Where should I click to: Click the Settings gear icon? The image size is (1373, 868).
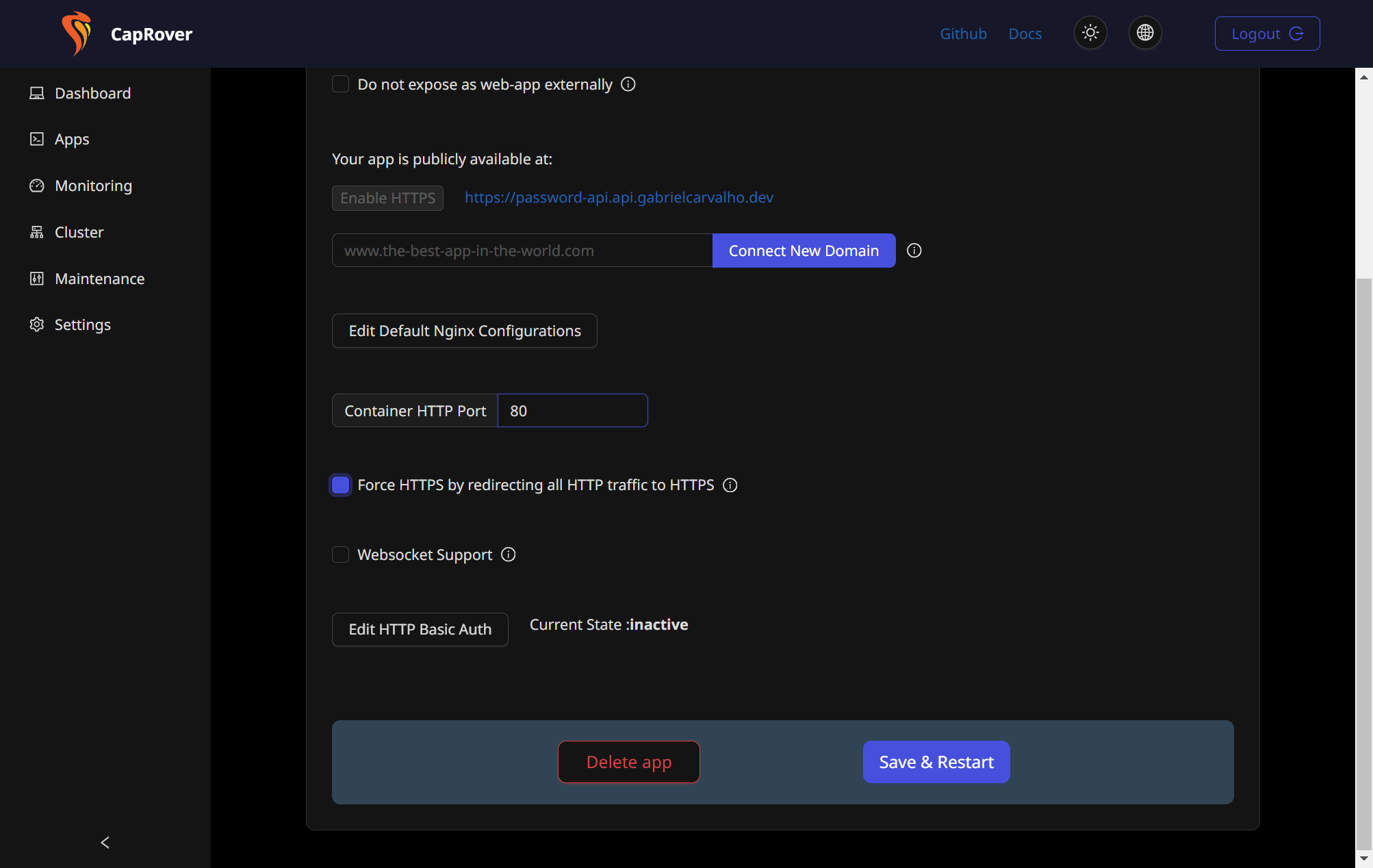tap(37, 324)
